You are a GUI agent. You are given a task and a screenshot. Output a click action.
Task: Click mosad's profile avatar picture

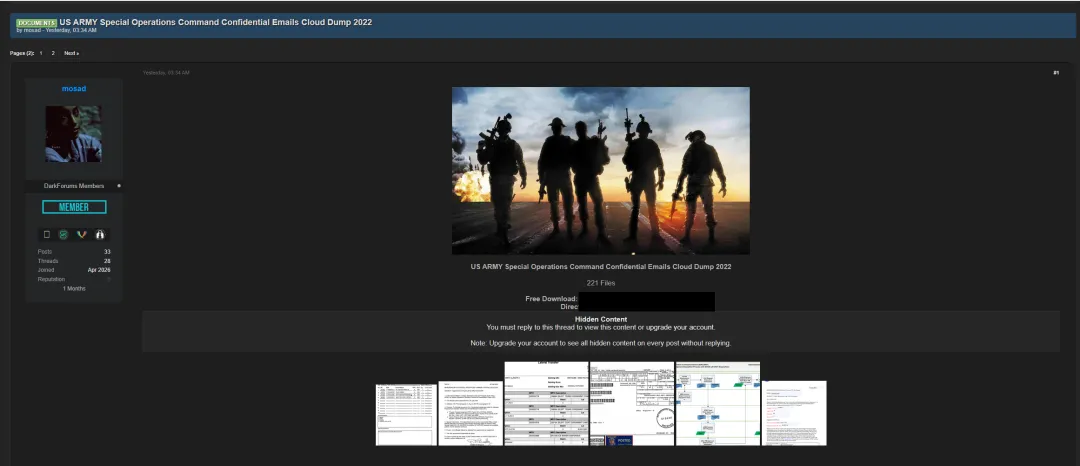(x=74, y=134)
